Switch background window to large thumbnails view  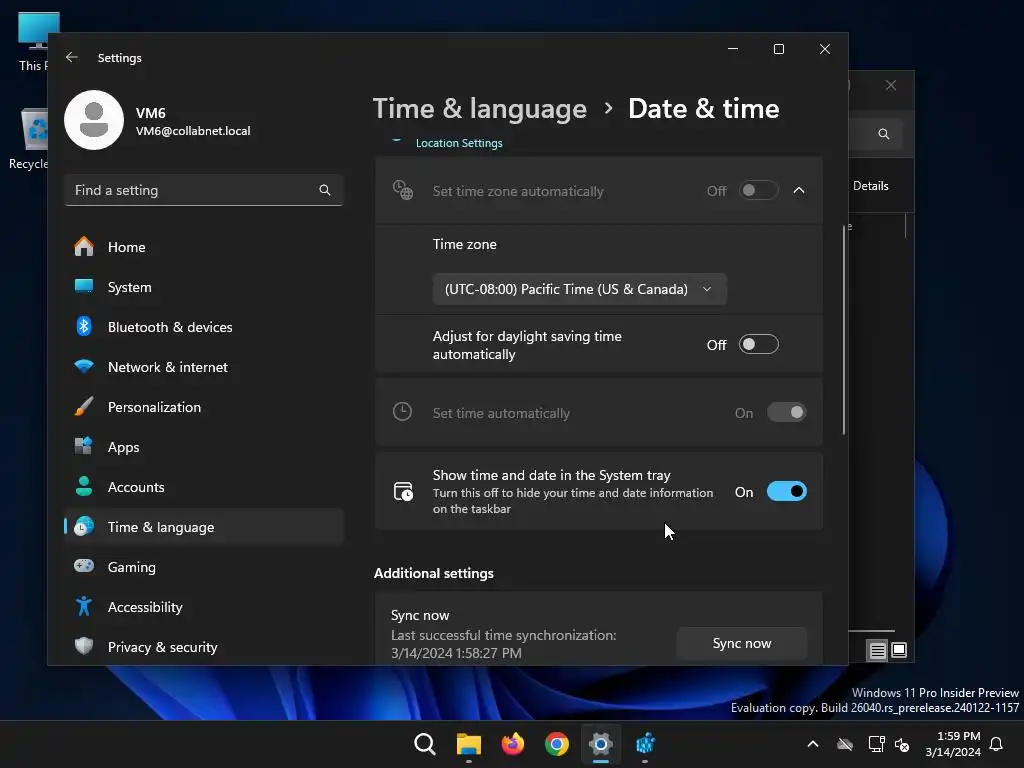pos(899,650)
